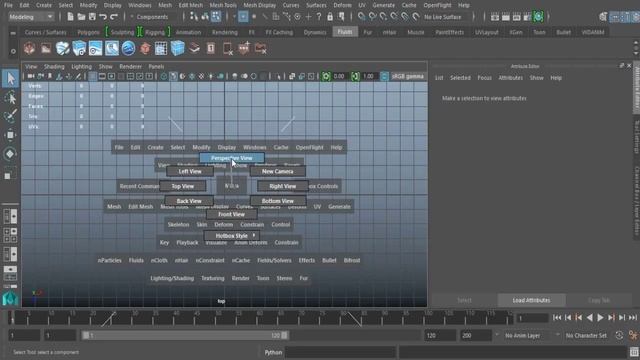Open the No Character Set dropdown
The width and height of the screenshot is (640, 360).
[x=587, y=335]
